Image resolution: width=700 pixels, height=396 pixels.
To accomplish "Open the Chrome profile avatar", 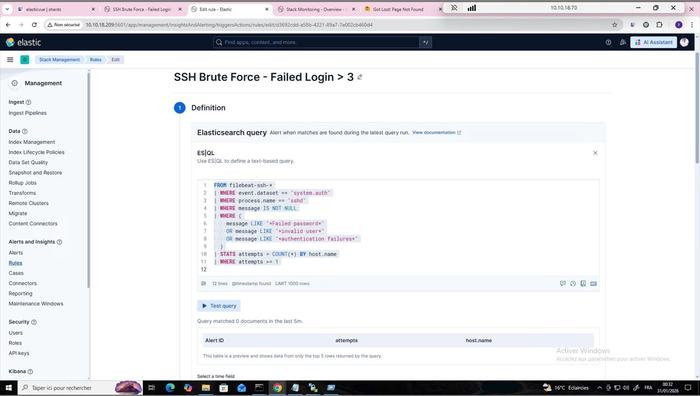I will pos(679,25).
